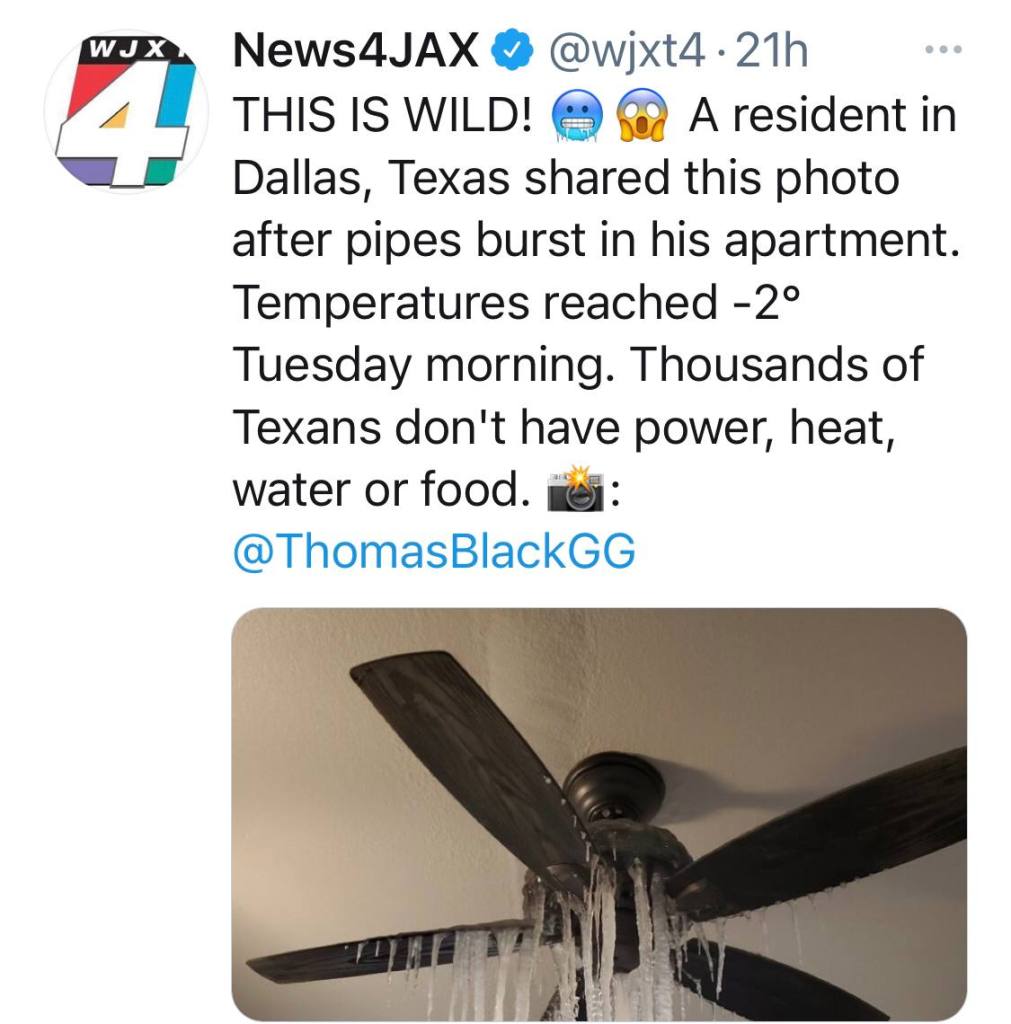Open the frozen ceiling fan photo
1011x1024 pixels.
599,813
